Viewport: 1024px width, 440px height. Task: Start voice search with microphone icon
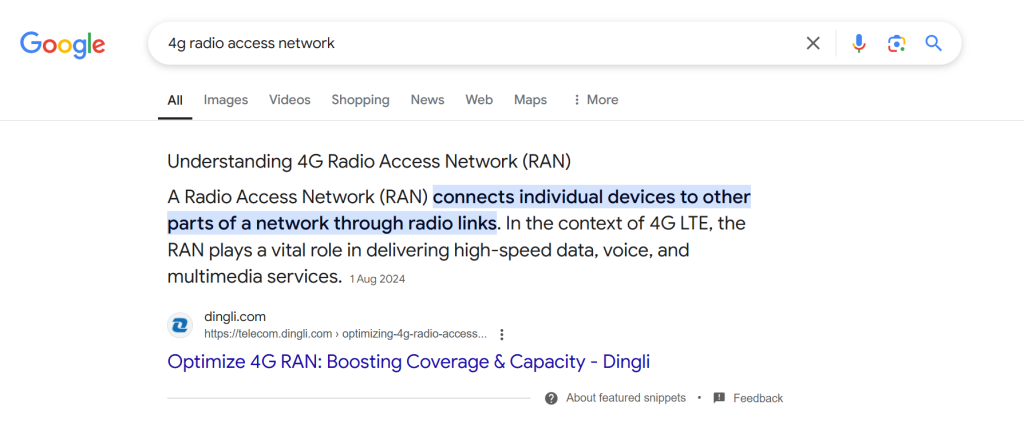pyautogui.click(x=859, y=44)
